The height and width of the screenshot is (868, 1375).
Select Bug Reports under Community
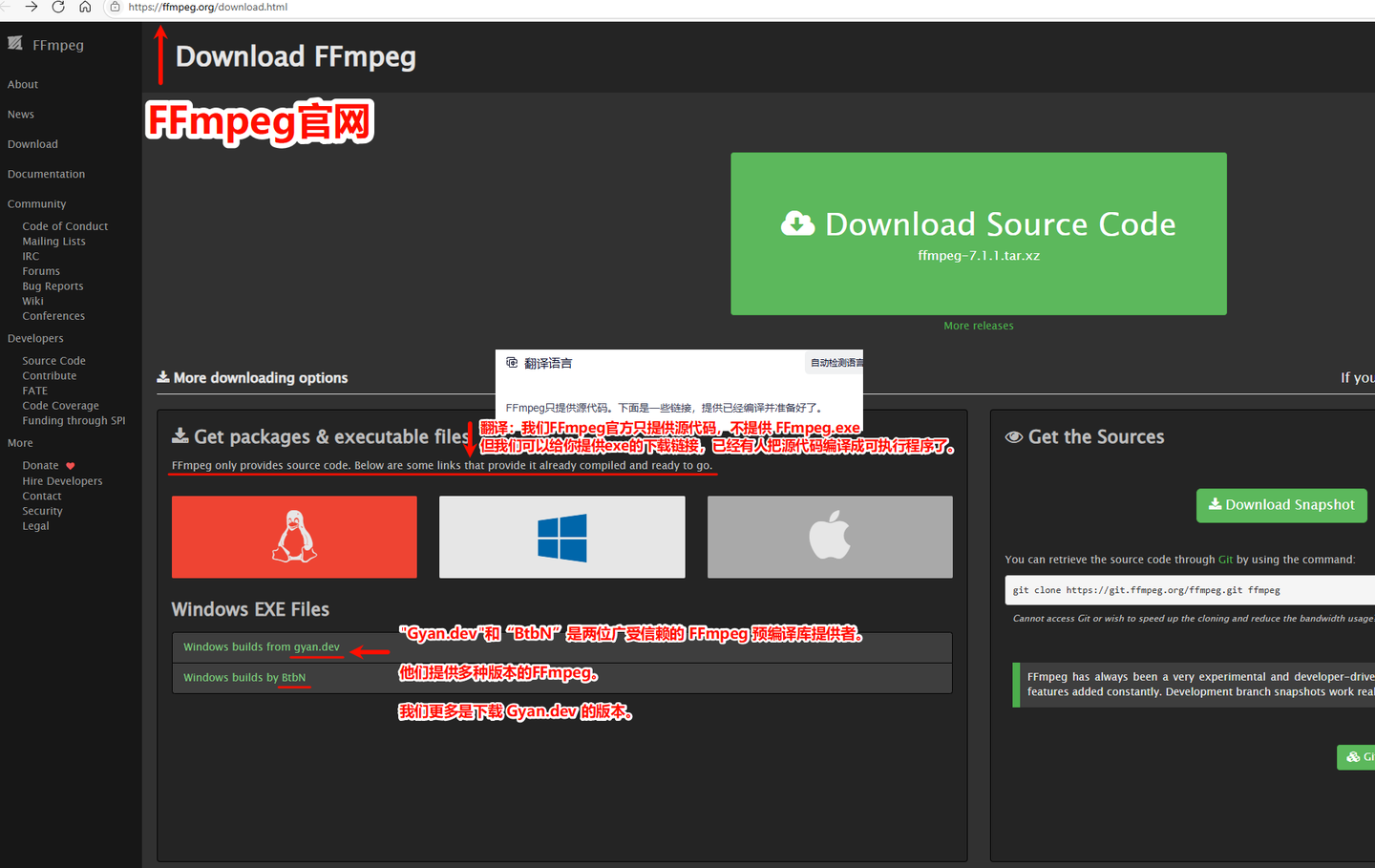53,286
